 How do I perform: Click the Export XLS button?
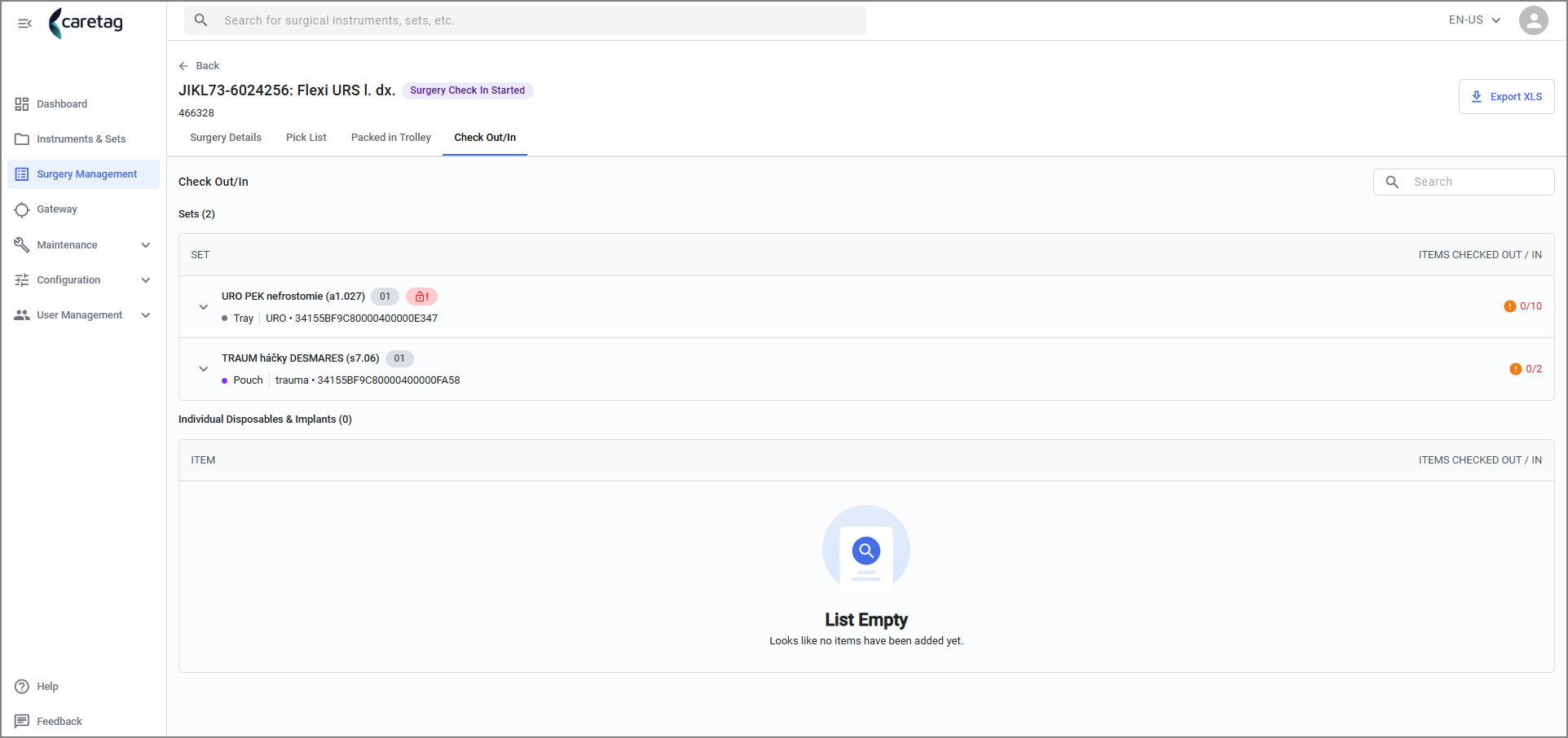[x=1506, y=96]
